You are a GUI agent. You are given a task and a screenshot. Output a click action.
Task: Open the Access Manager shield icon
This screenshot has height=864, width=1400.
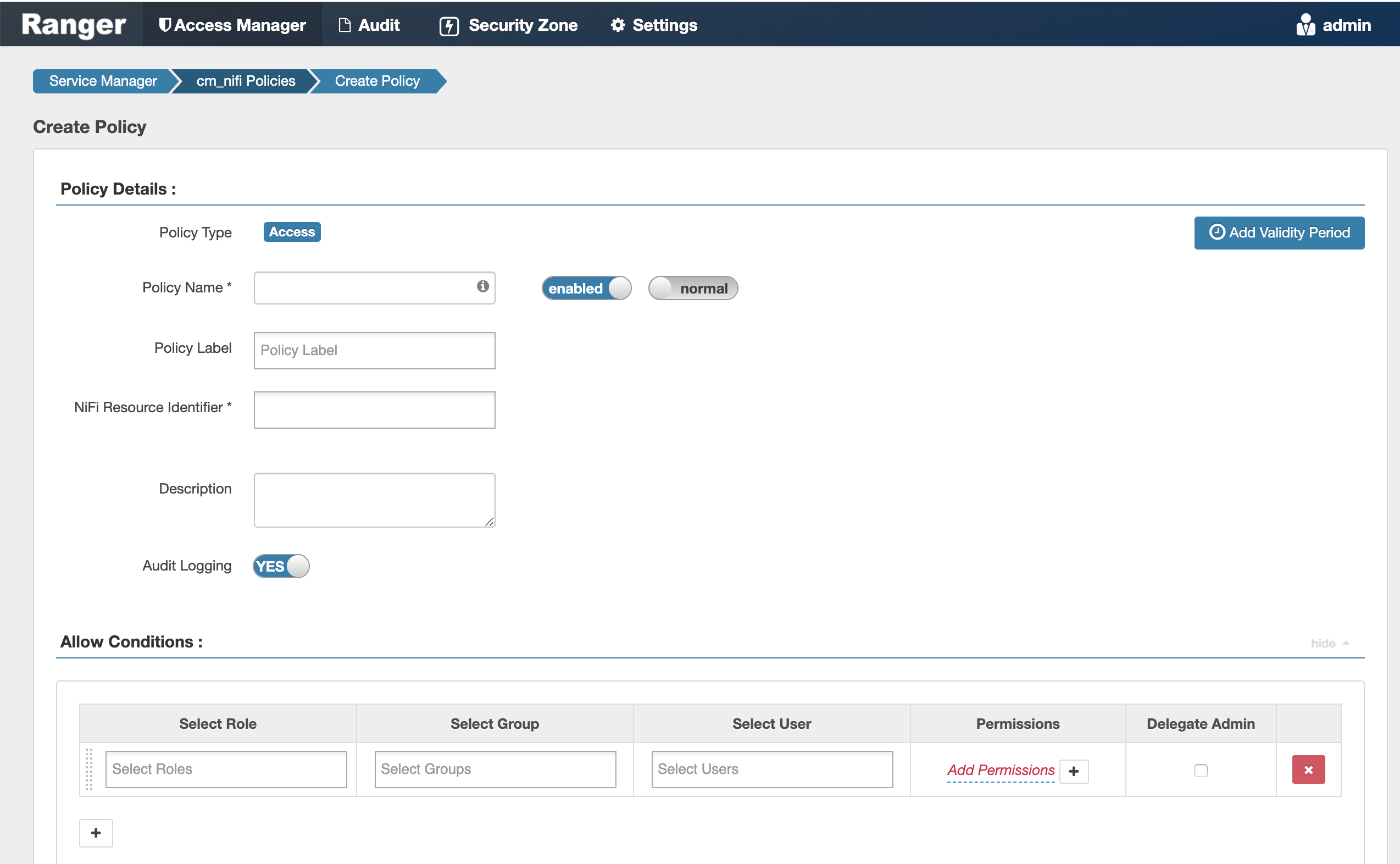pos(164,25)
